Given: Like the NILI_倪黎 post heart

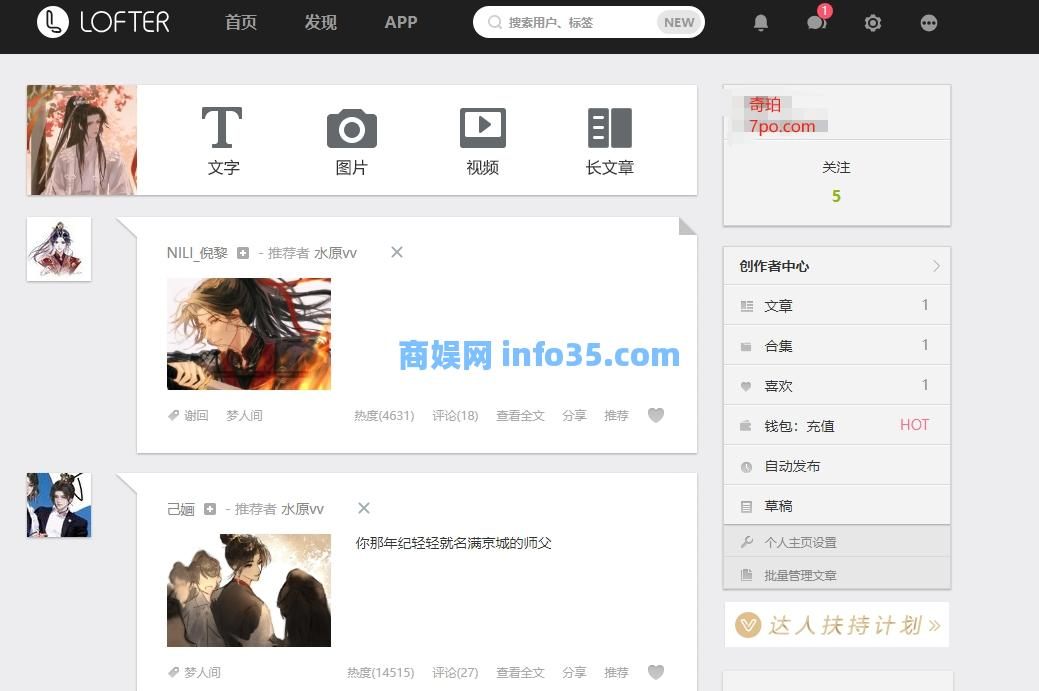Looking at the screenshot, I should (x=656, y=415).
